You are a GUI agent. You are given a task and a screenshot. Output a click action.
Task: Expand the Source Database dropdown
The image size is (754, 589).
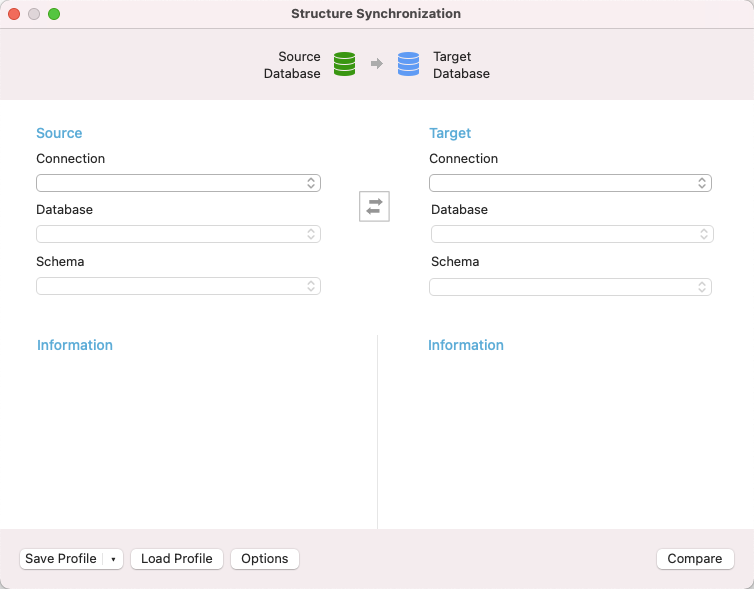point(178,234)
